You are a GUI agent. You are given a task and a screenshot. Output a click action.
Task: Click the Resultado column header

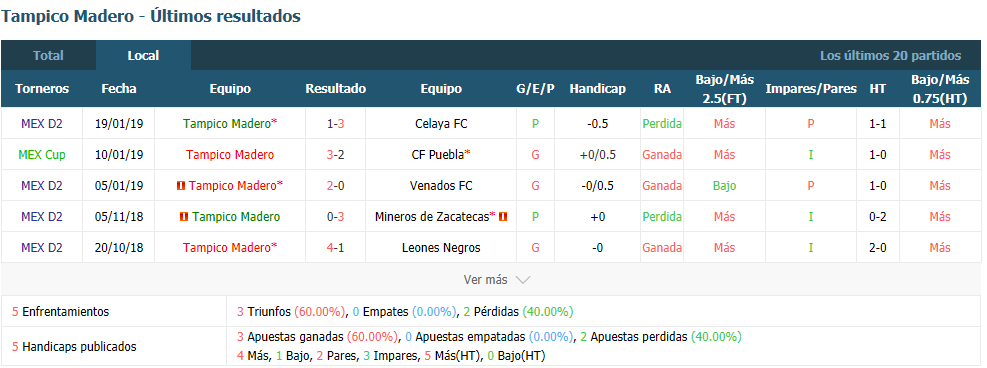coord(336,89)
